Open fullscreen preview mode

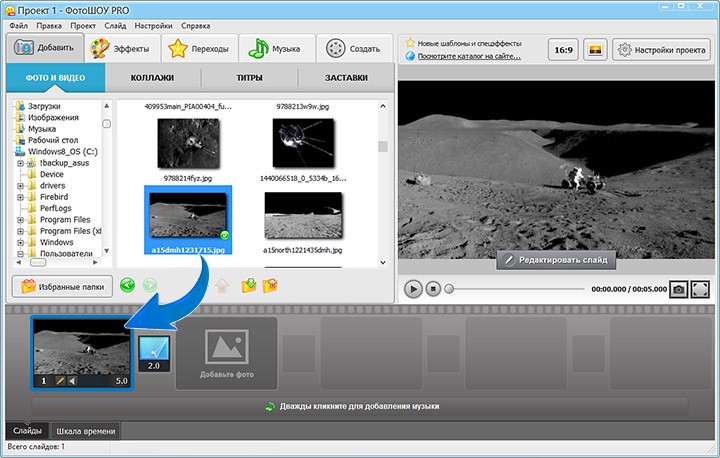tap(700, 289)
